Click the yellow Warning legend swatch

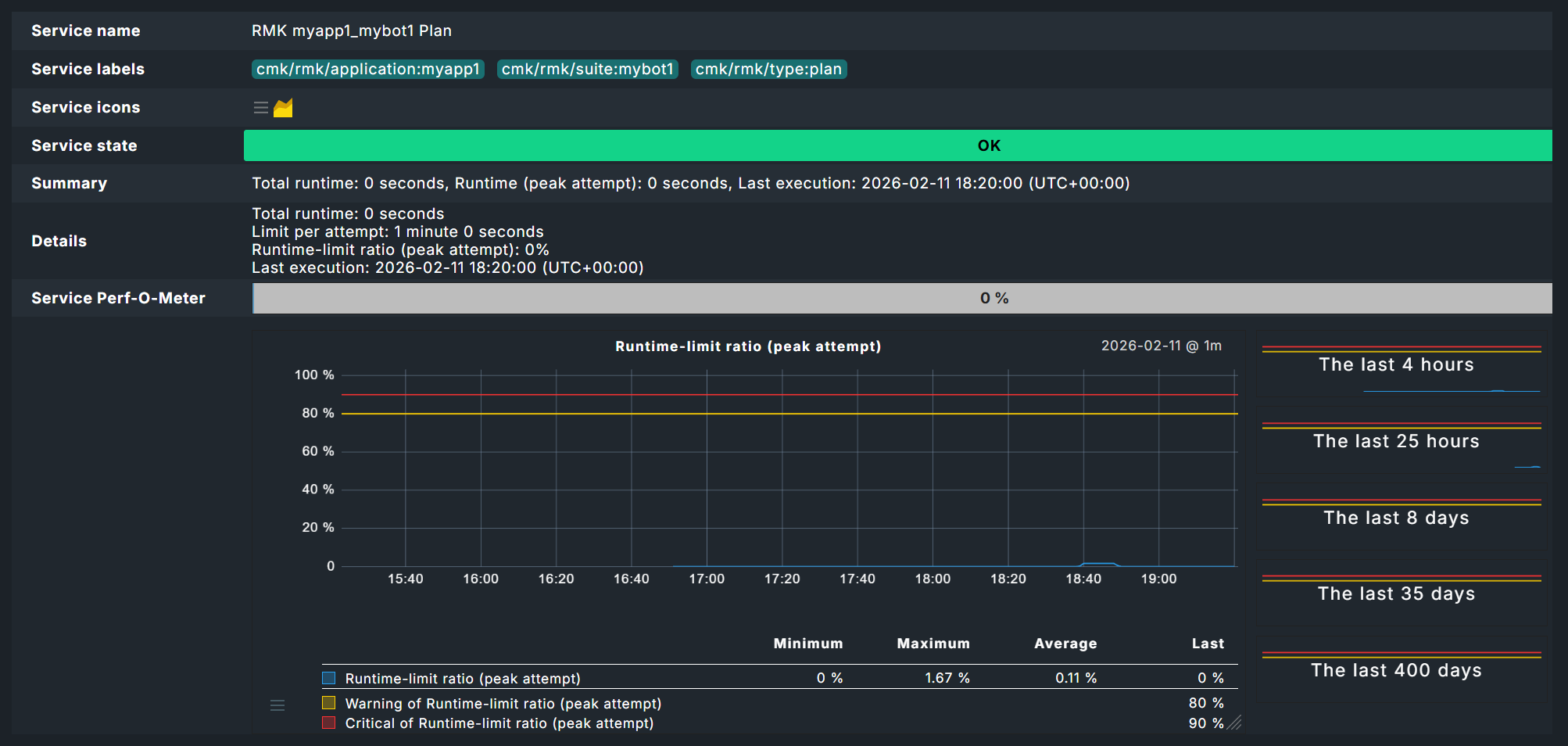(328, 702)
